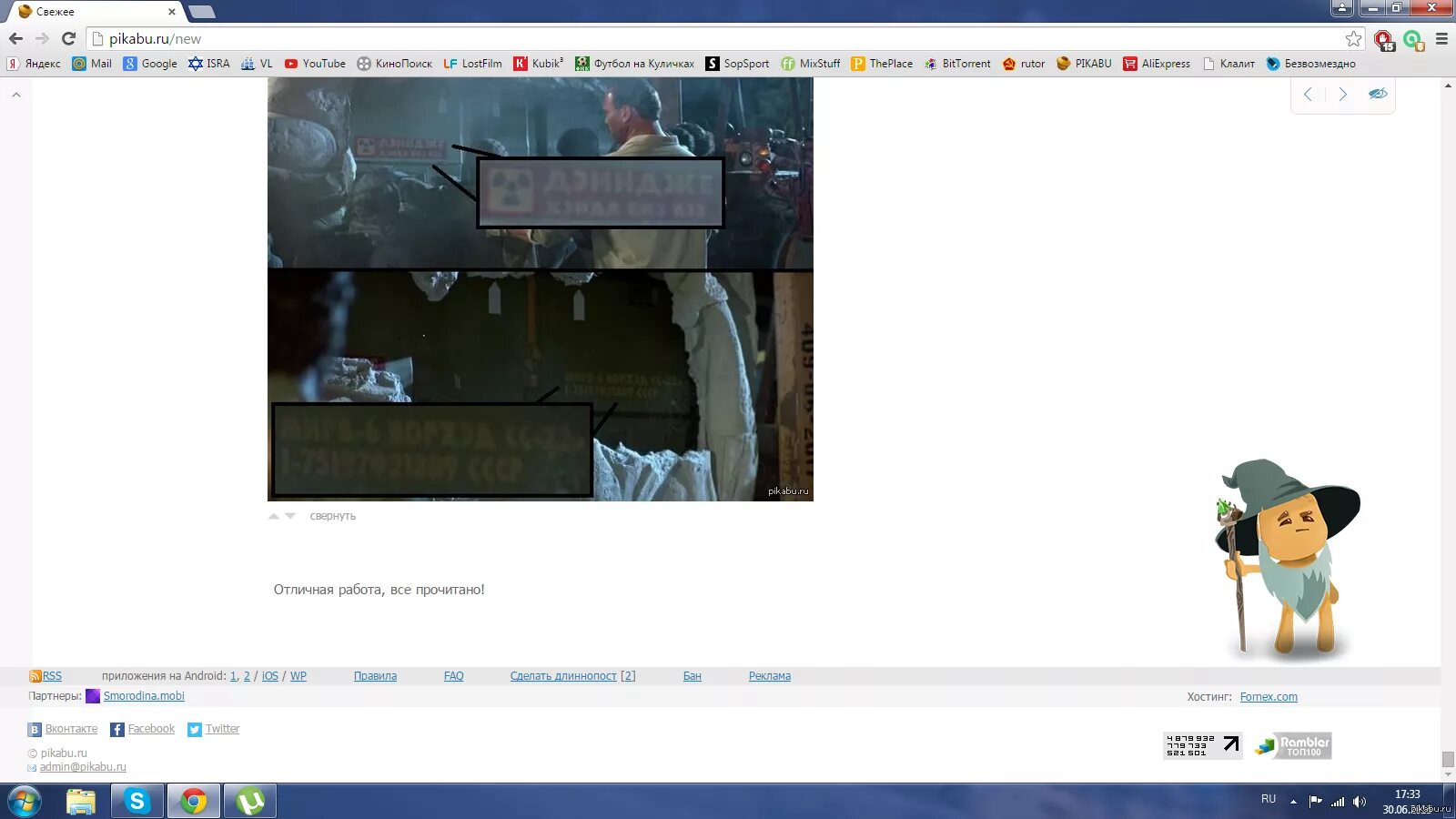Screen dimensions: 1456x819
Task: Open the Вконтакте social link
Action: (x=63, y=729)
